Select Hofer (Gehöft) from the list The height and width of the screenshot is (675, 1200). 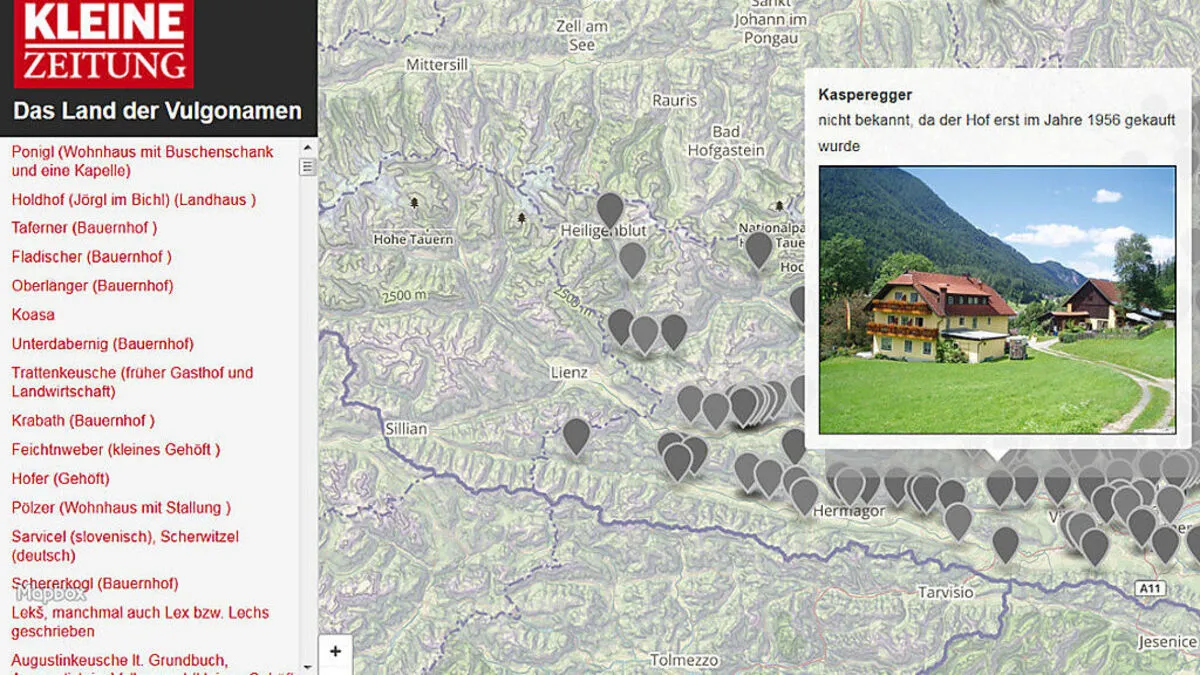click(x=60, y=479)
